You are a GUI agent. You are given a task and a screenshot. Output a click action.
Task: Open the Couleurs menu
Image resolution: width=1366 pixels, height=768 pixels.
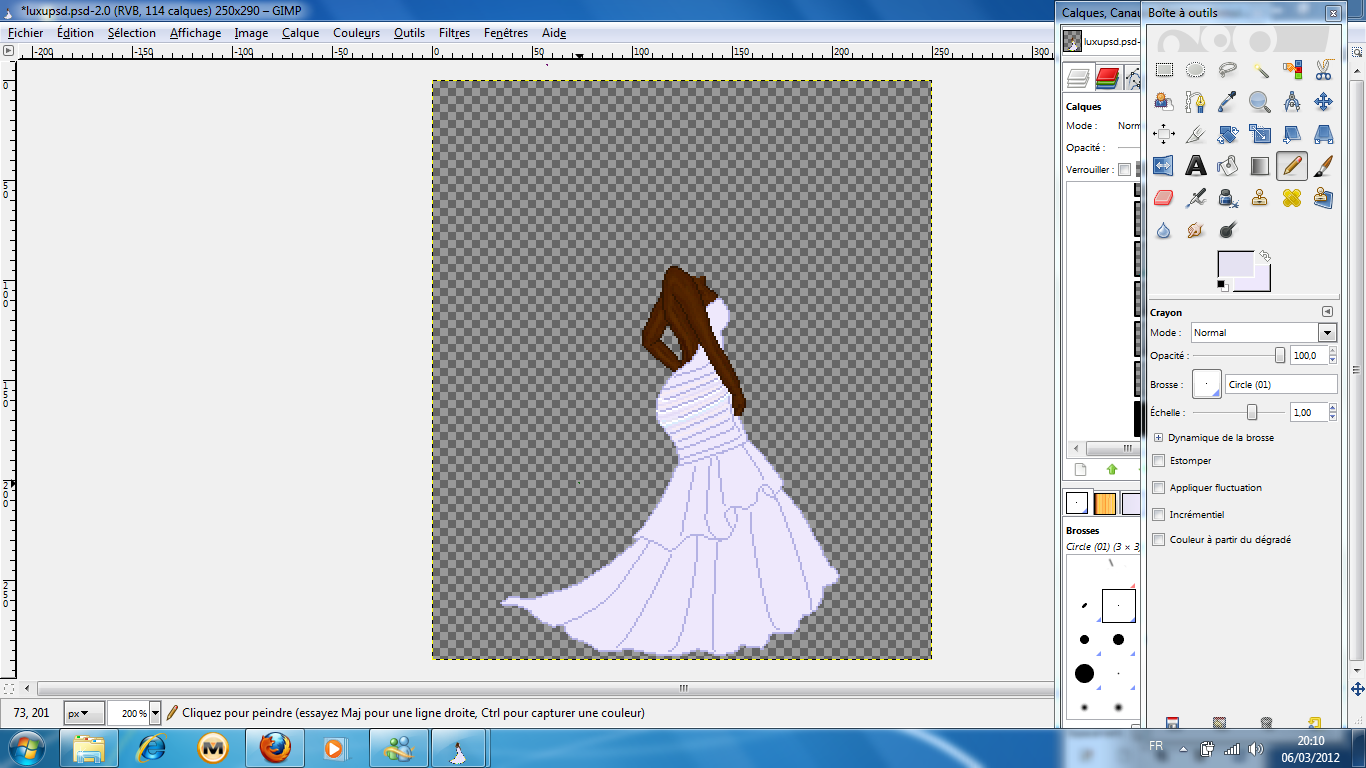tap(356, 33)
